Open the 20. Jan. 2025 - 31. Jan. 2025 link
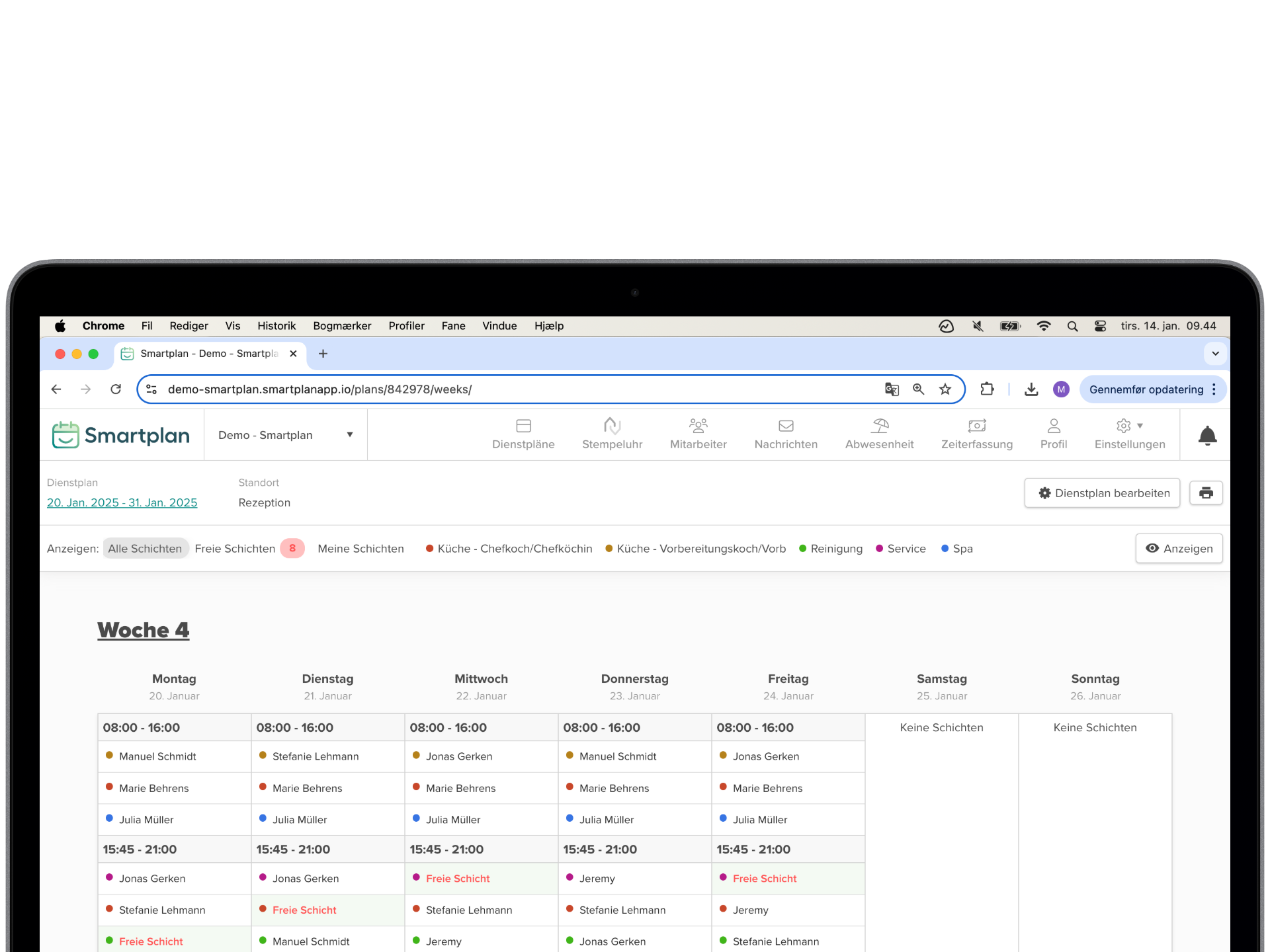Image resolution: width=1270 pixels, height=952 pixels. pyautogui.click(x=122, y=502)
